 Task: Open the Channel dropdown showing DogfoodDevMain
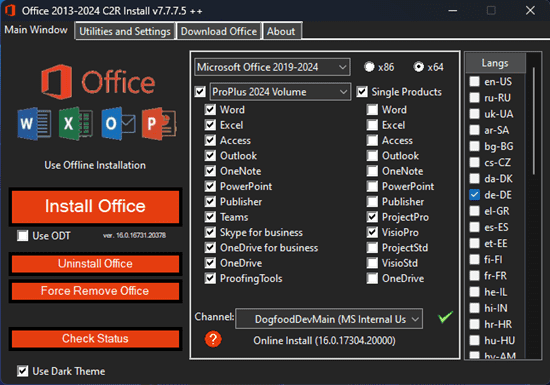click(x=329, y=319)
